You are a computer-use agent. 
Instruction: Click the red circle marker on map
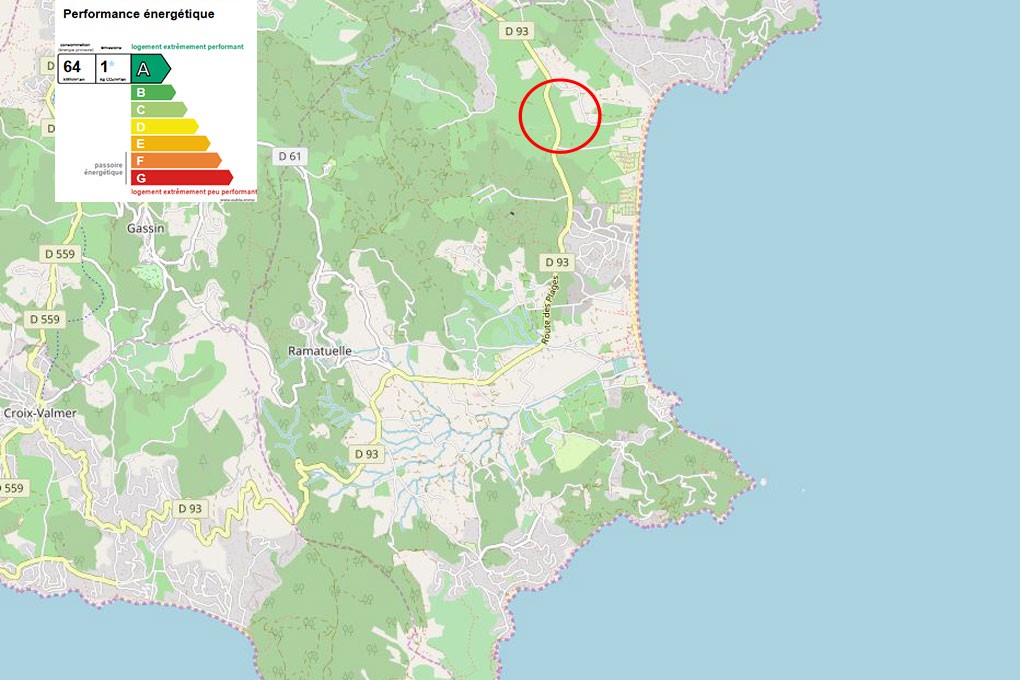[x=560, y=116]
